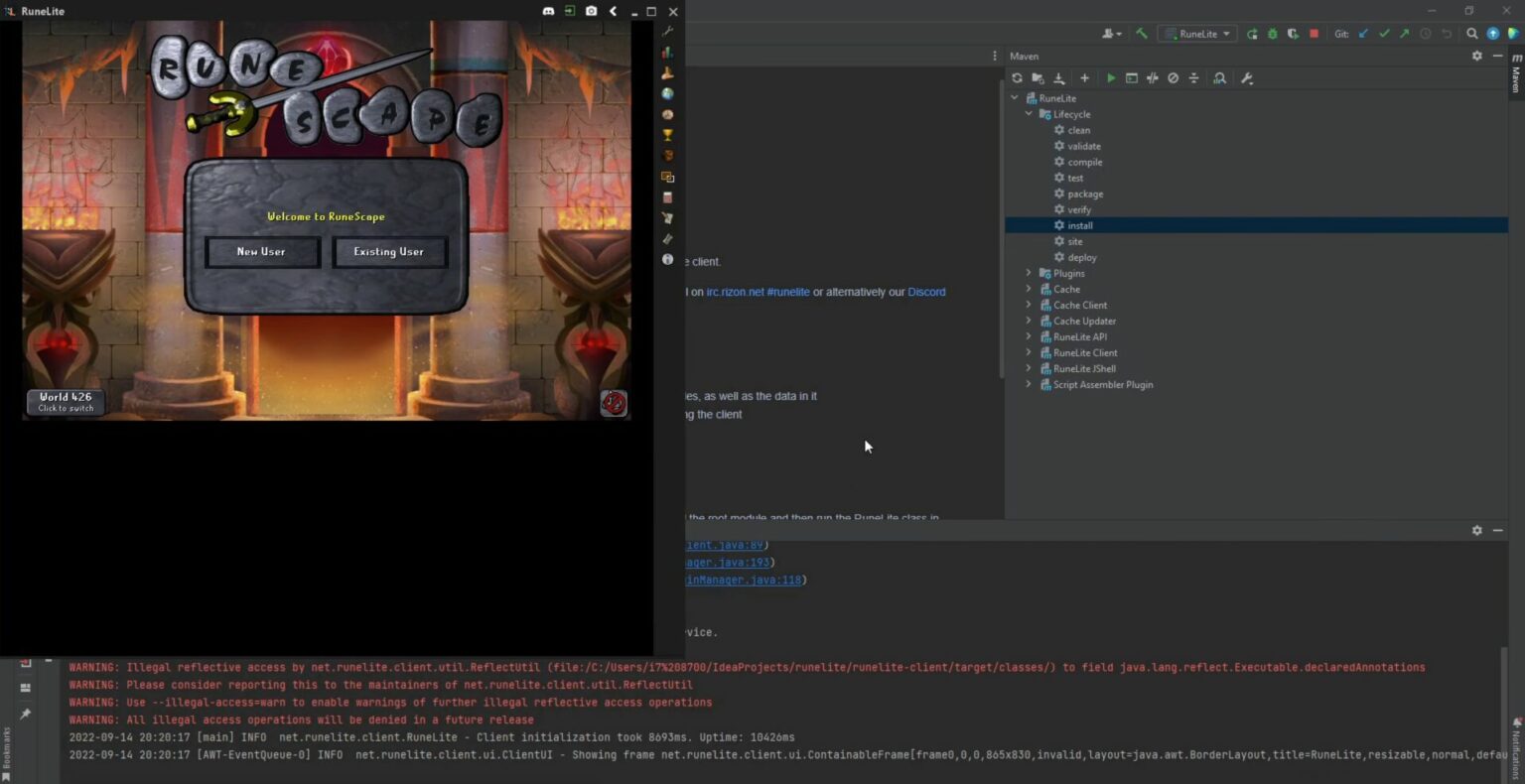Build the project with the hammer icon
The image size is (1525, 784).
1142,33
